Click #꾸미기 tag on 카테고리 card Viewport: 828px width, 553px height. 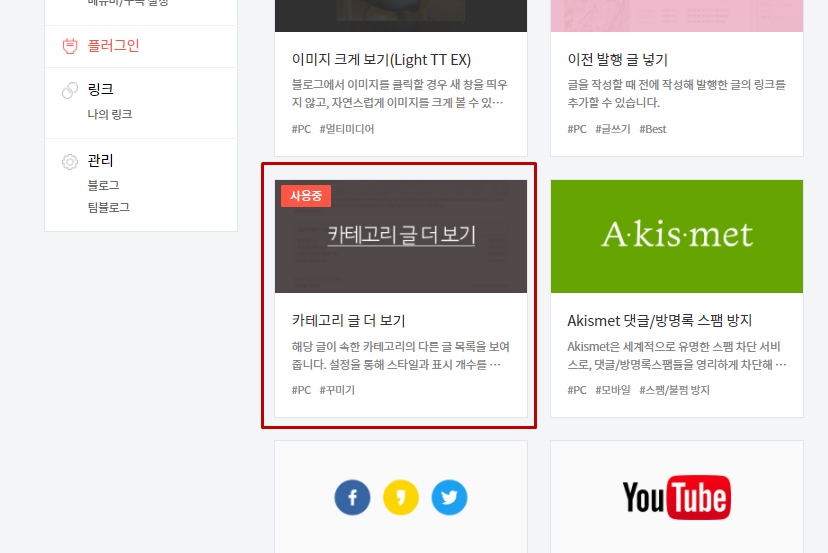(x=337, y=390)
